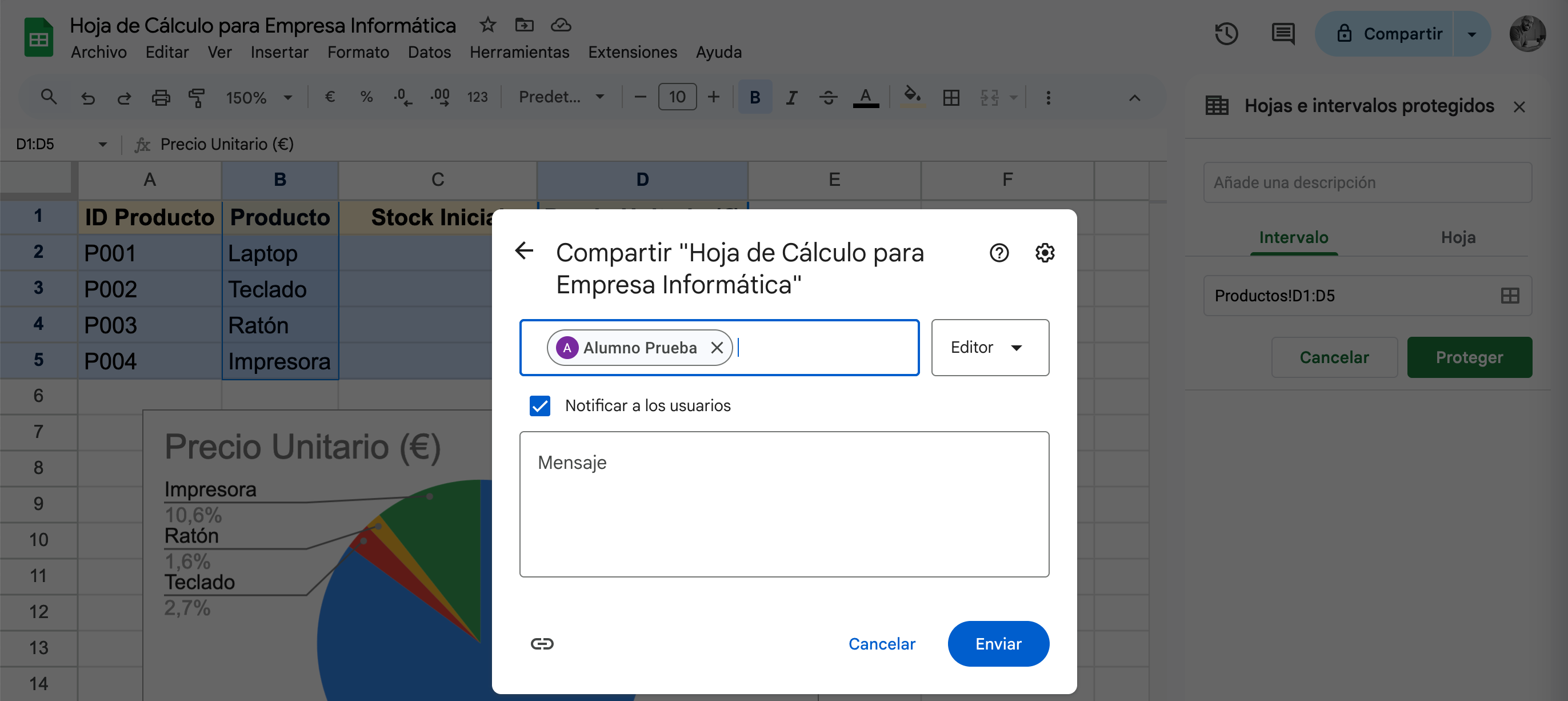
Task: Open share dialog settings gear
Action: click(1045, 253)
